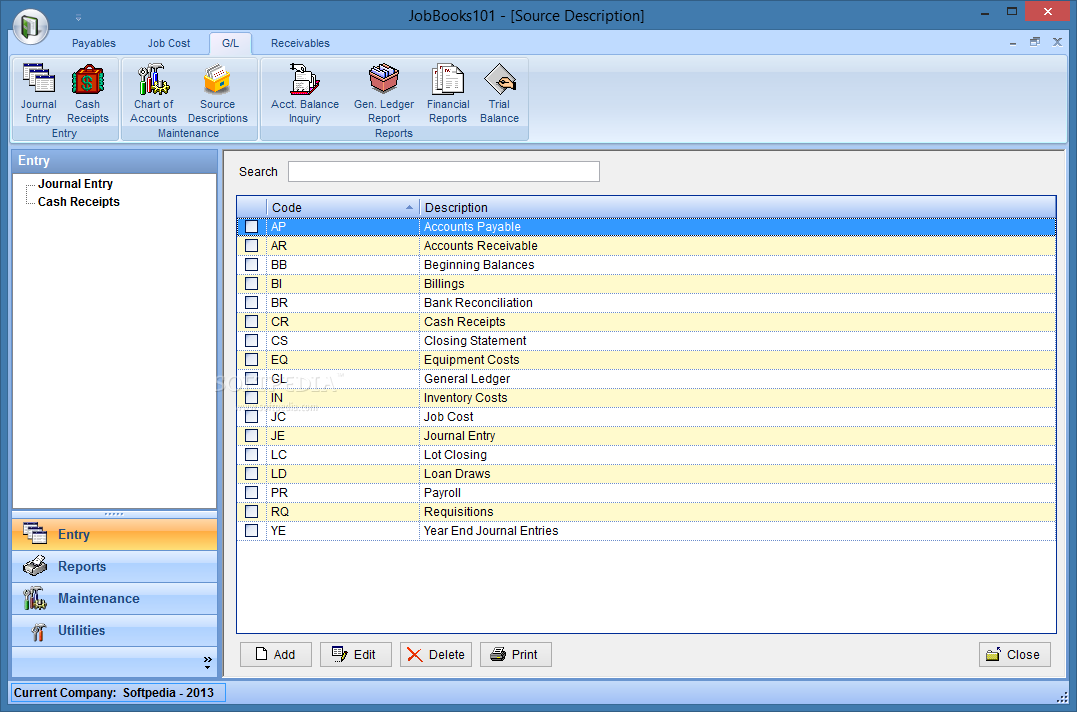Check the PR Payroll checkbox
The image size is (1077, 712).
pyautogui.click(x=251, y=492)
